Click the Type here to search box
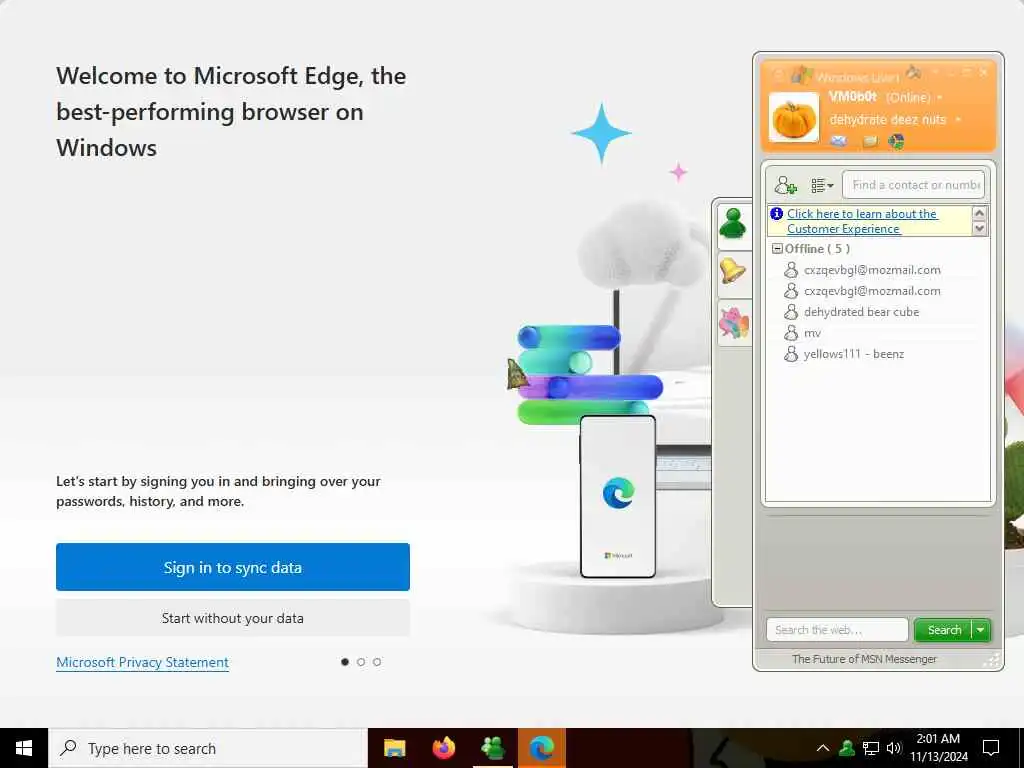1024x768 pixels. pyautogui.click(x=208, y=748)
